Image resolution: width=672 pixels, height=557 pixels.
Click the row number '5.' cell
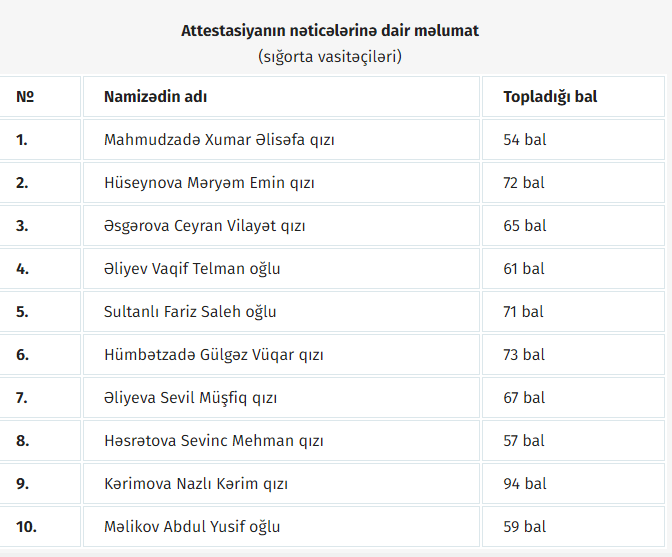40,311
